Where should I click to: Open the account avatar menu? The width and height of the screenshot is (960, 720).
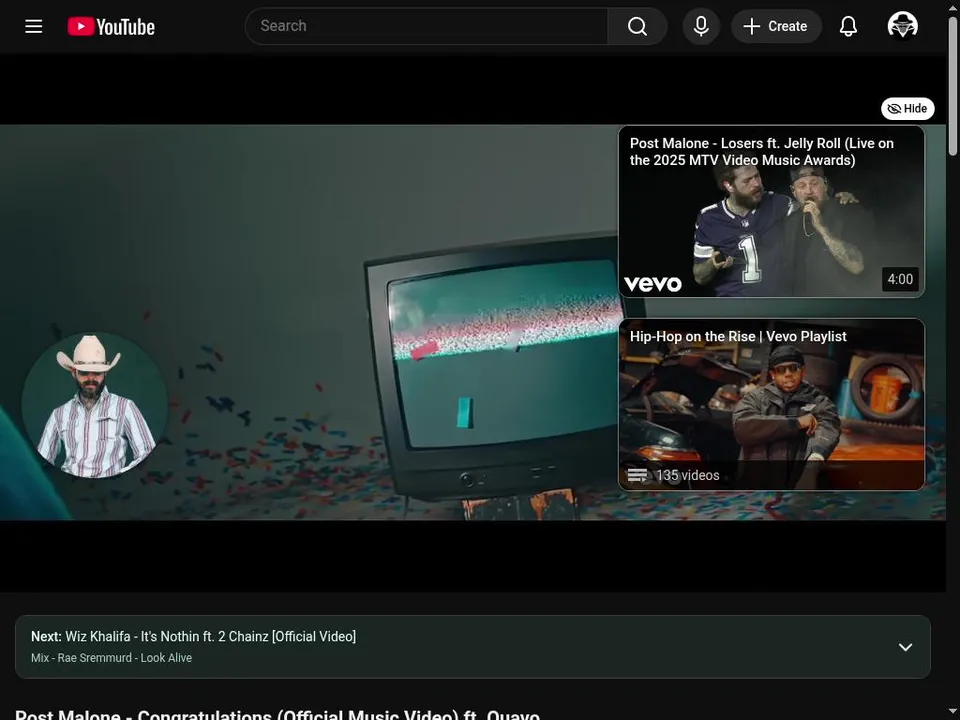point(902,26)
